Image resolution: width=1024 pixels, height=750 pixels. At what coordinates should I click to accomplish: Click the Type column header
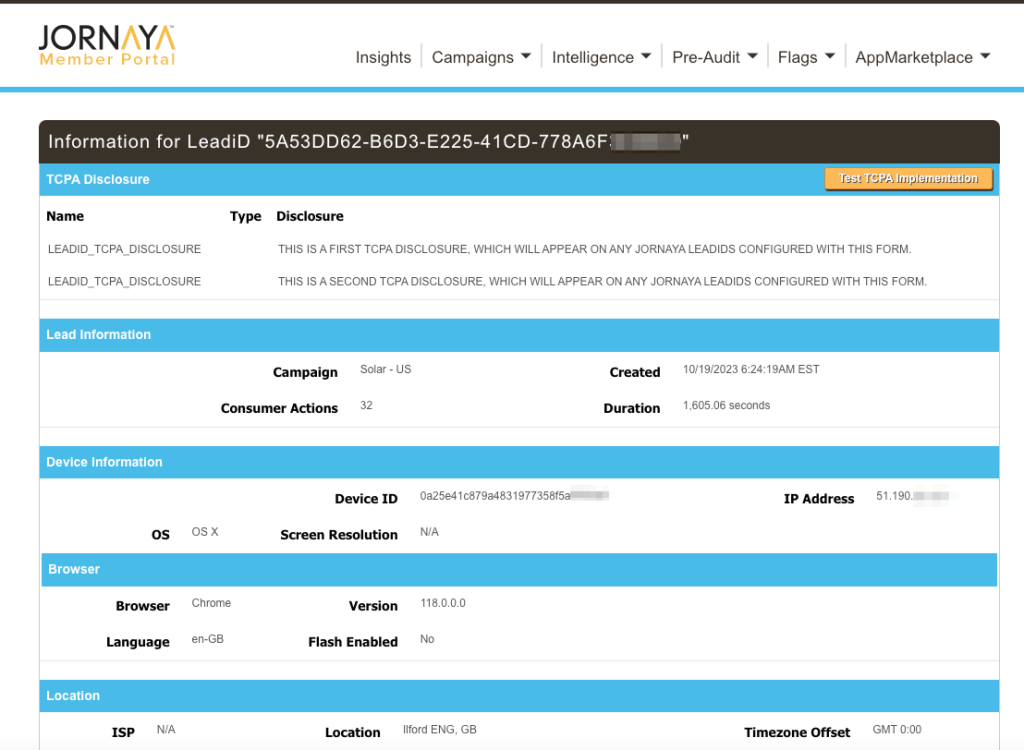click(x=246, y=216)
